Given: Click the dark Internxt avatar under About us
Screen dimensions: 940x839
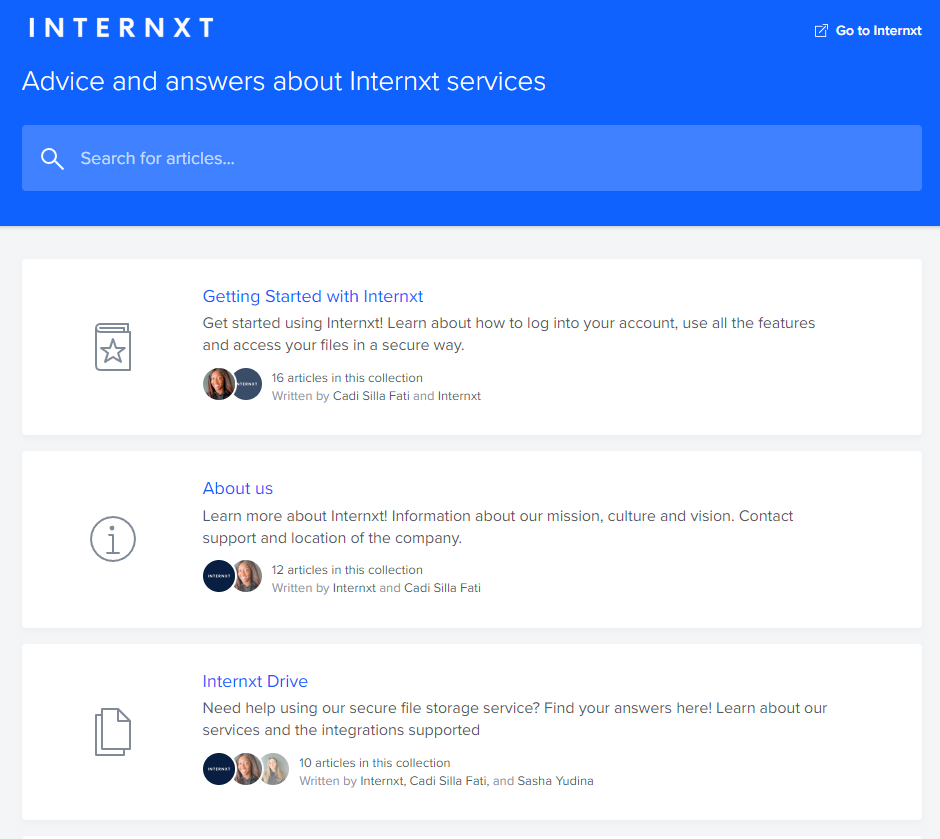Looking at the screenshot, I should (x=218, y=576).
